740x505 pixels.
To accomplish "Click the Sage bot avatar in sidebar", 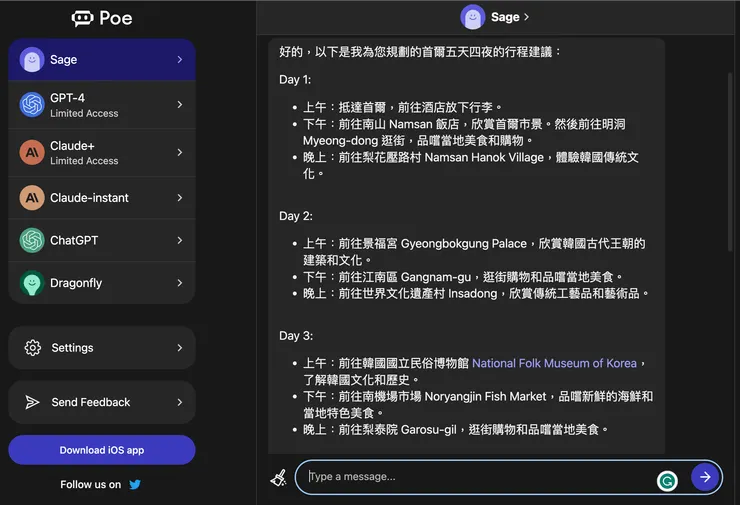I will click(x=32, y=59).
